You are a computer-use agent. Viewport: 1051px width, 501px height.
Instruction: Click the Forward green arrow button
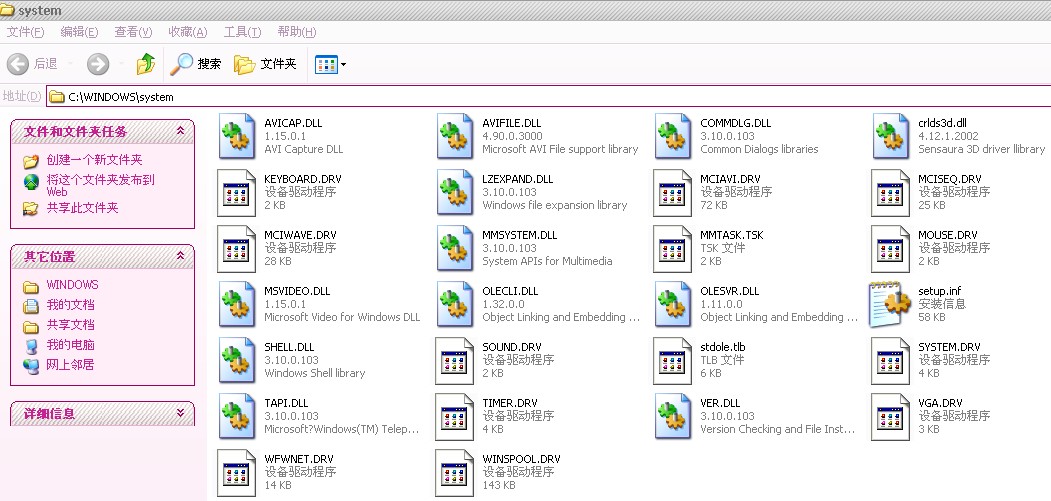[98, 64]
